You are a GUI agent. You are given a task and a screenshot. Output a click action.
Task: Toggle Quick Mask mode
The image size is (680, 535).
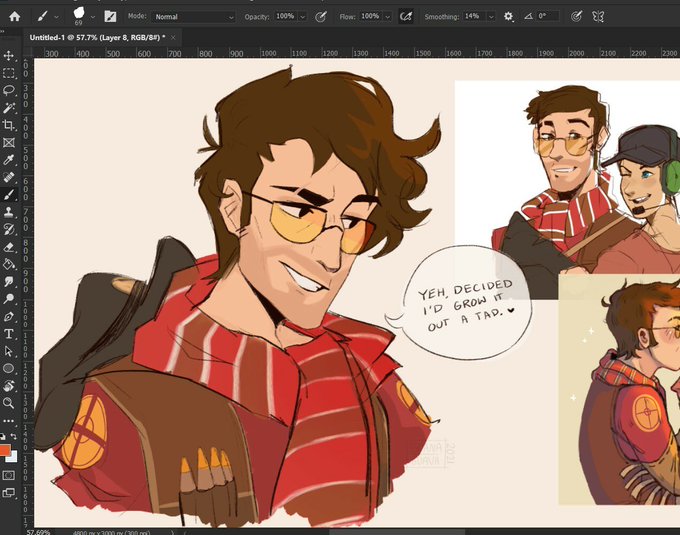pyautogui.click(x=8, y=475)
